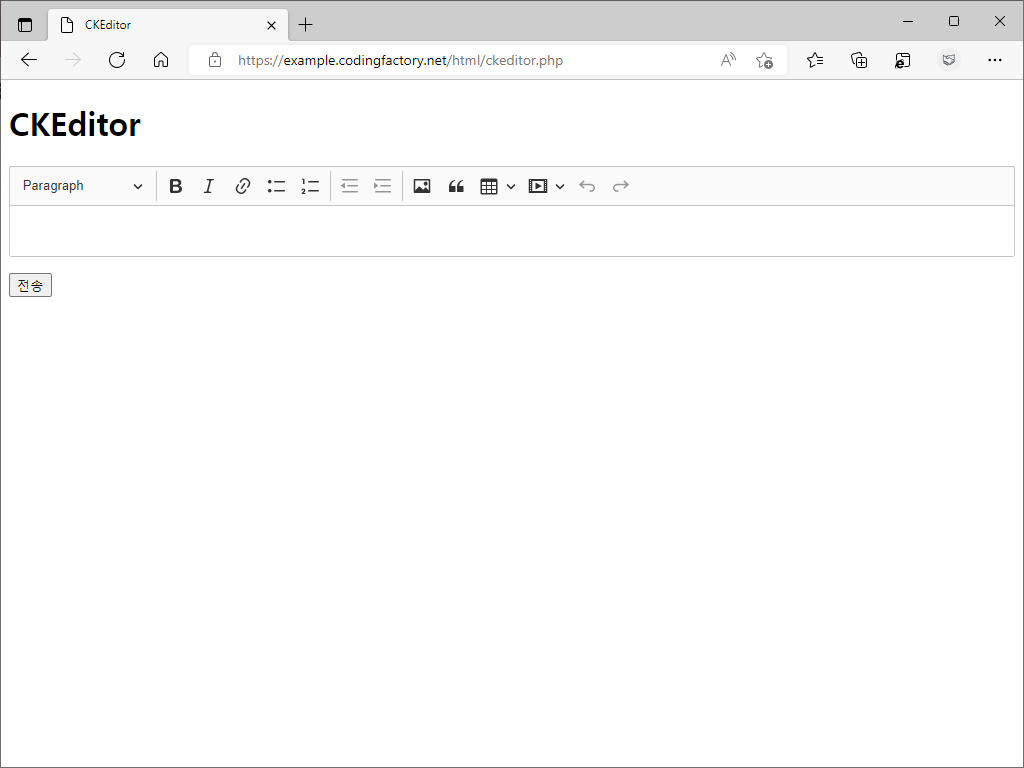Increase indent of the paragraph

click(383, 186)
